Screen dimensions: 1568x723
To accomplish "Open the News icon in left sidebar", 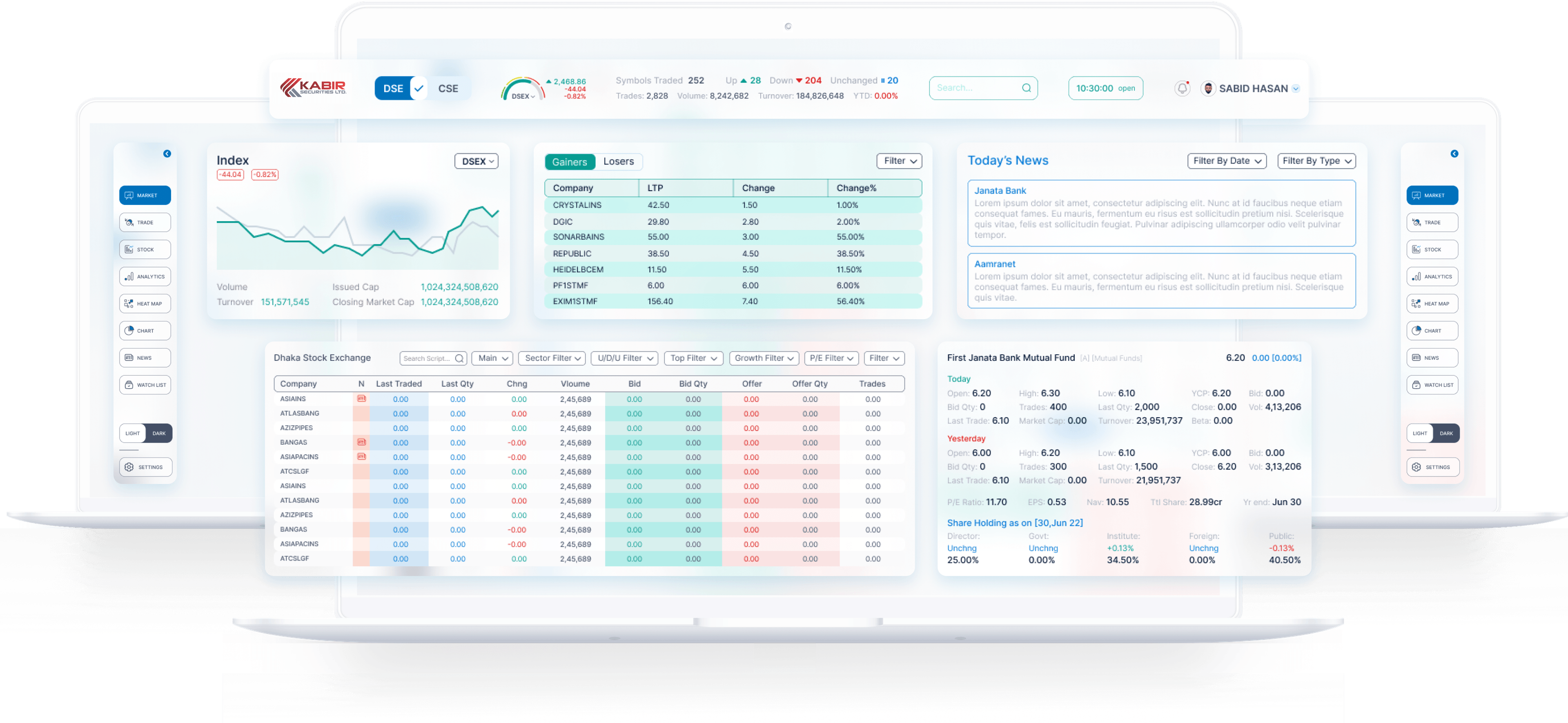I will (129, 358).
